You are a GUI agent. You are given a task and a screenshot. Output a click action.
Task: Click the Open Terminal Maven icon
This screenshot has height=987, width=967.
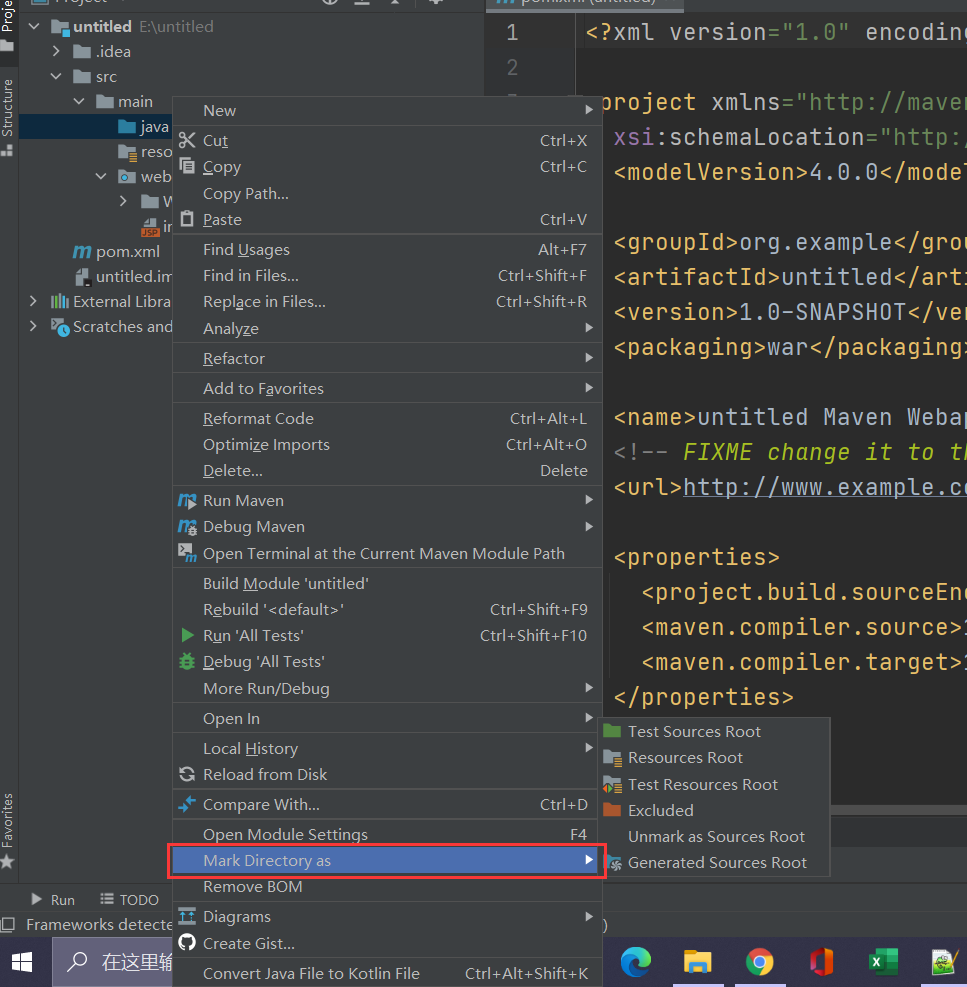click(x=187, y=553)
